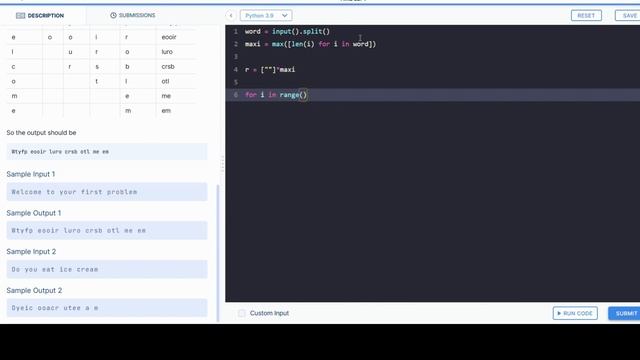Viewport: 640px width, 360px height.
Task: Click the 'So the output should be' text
Action: click(41, 133)
